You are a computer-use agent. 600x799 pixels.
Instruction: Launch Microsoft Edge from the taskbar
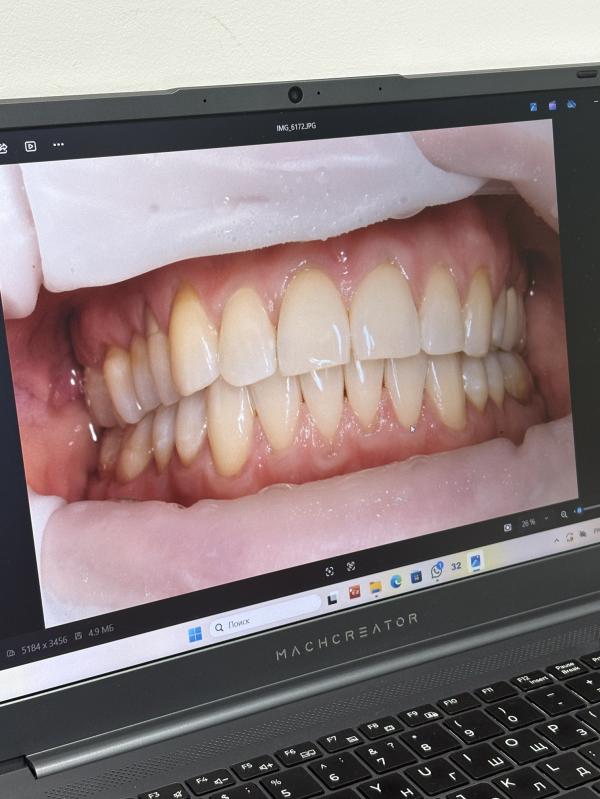(x=395, y=581)
